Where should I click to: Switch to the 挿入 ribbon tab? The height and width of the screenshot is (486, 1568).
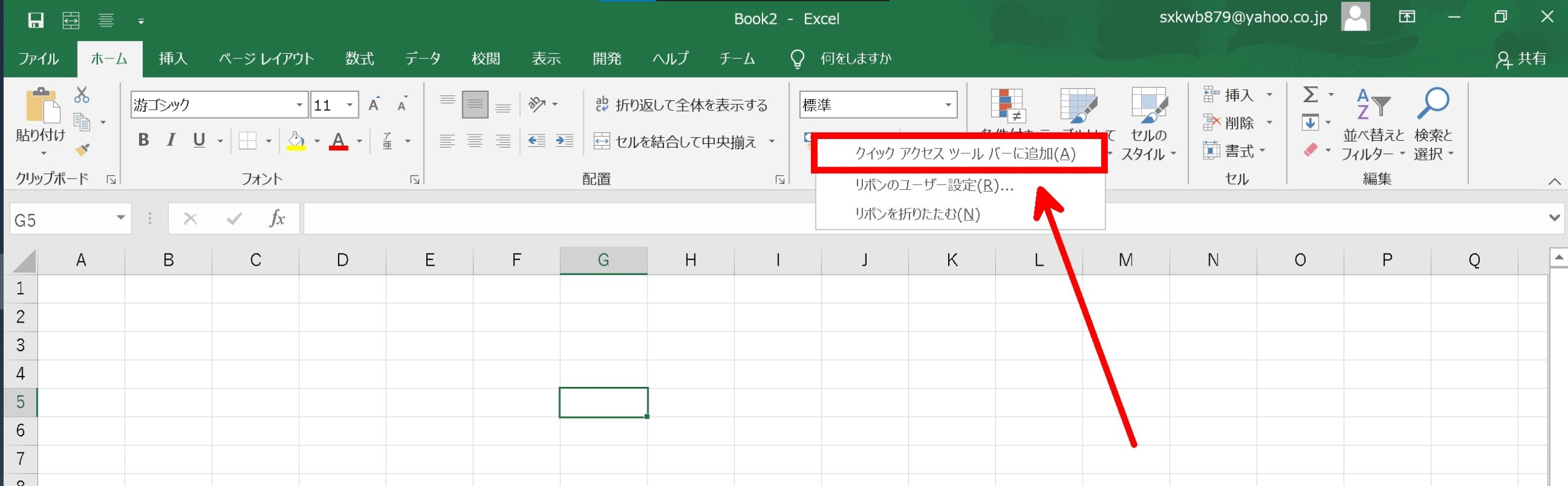pyautogui.click(x=173, y=59)
